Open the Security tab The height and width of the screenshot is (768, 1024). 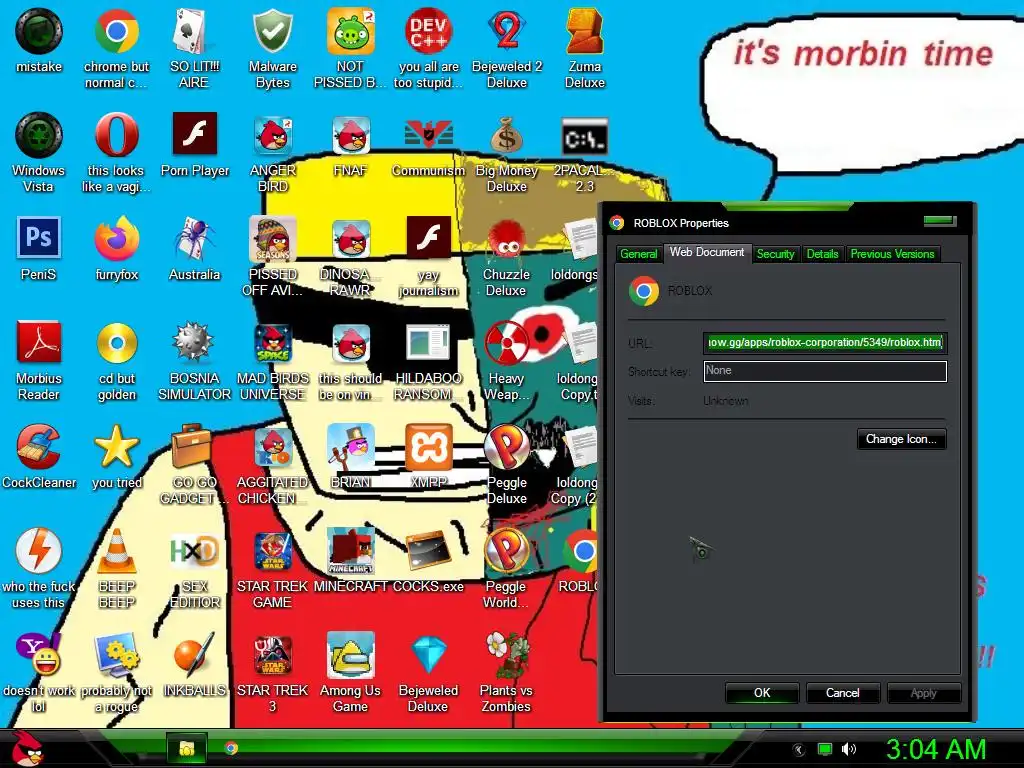(775, 254)
